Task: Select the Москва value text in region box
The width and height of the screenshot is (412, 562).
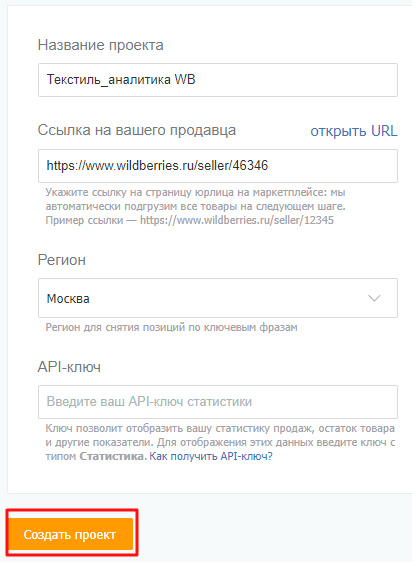Action: (x=68, y=299)
